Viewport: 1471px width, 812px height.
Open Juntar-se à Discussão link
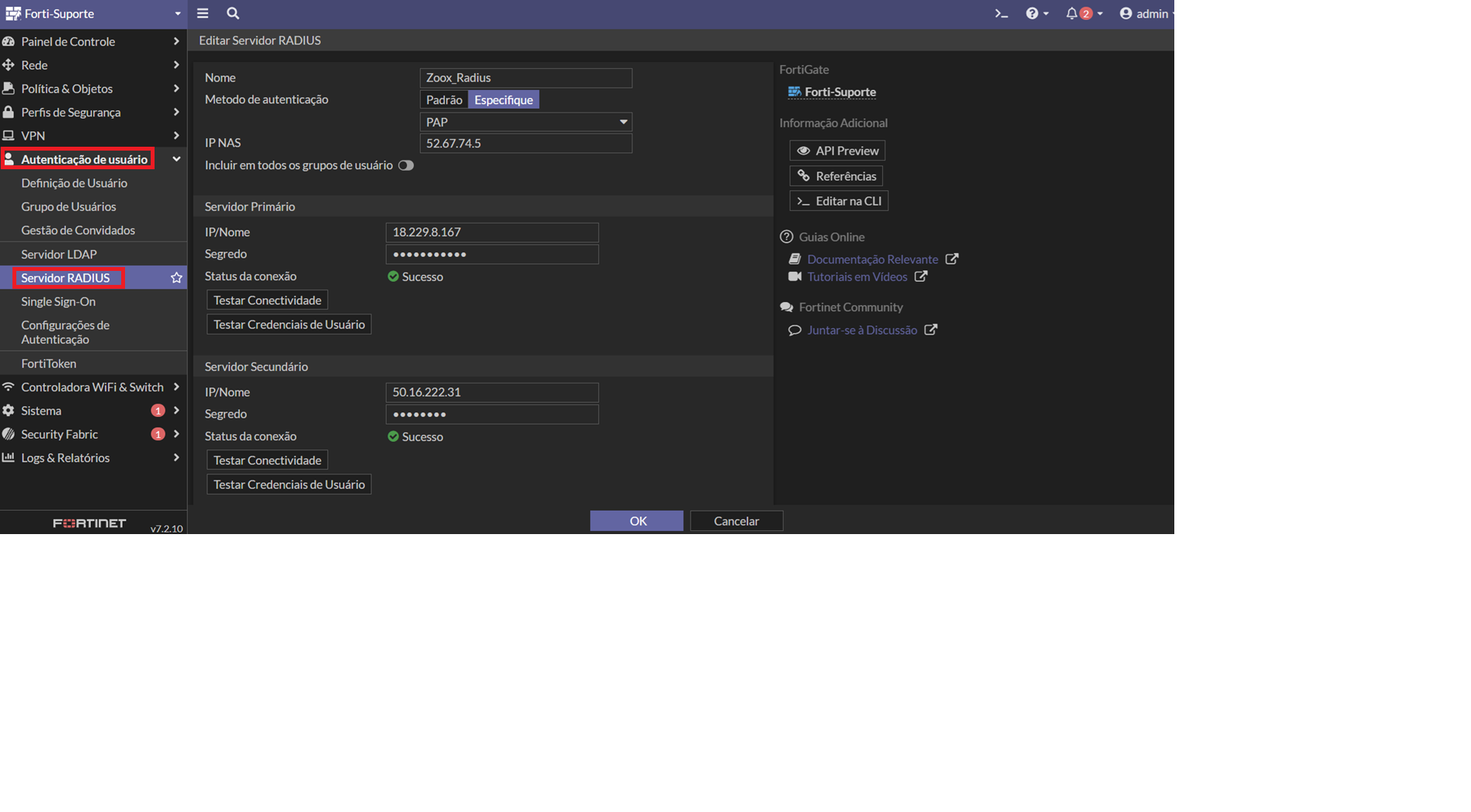click(862, 330)
